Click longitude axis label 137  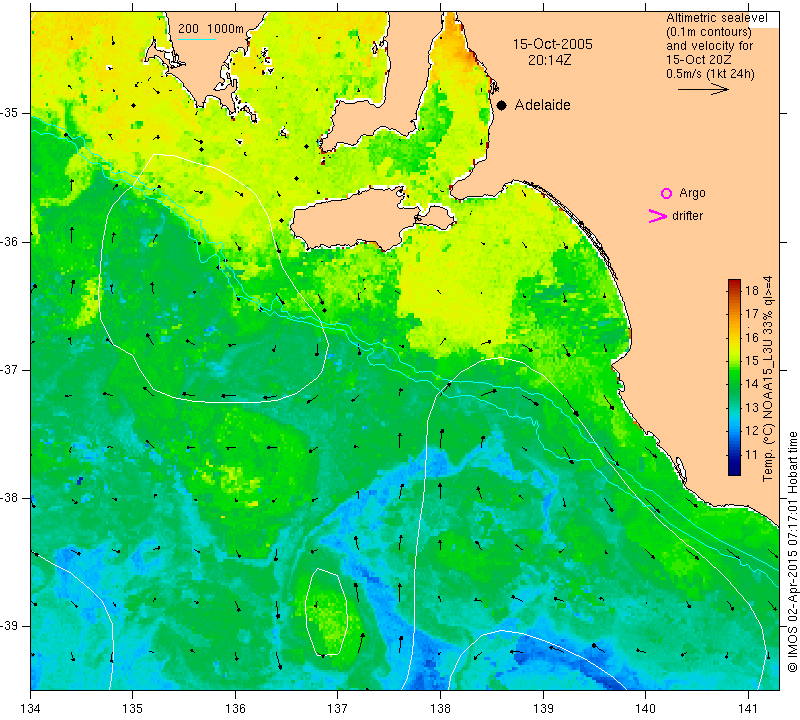[x=338, y=709]
